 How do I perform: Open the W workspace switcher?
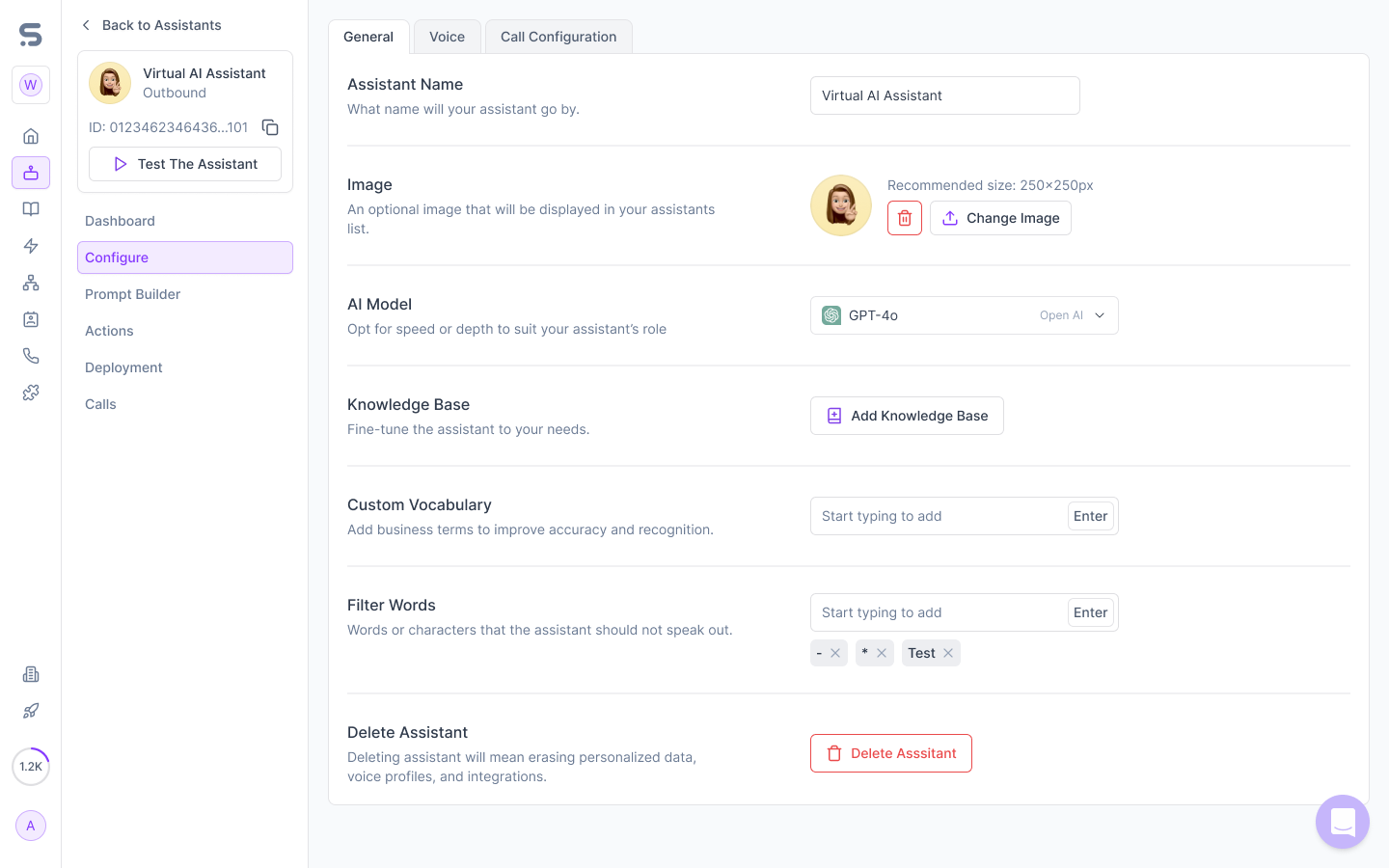pyautogui.click(x=31, y=85)
